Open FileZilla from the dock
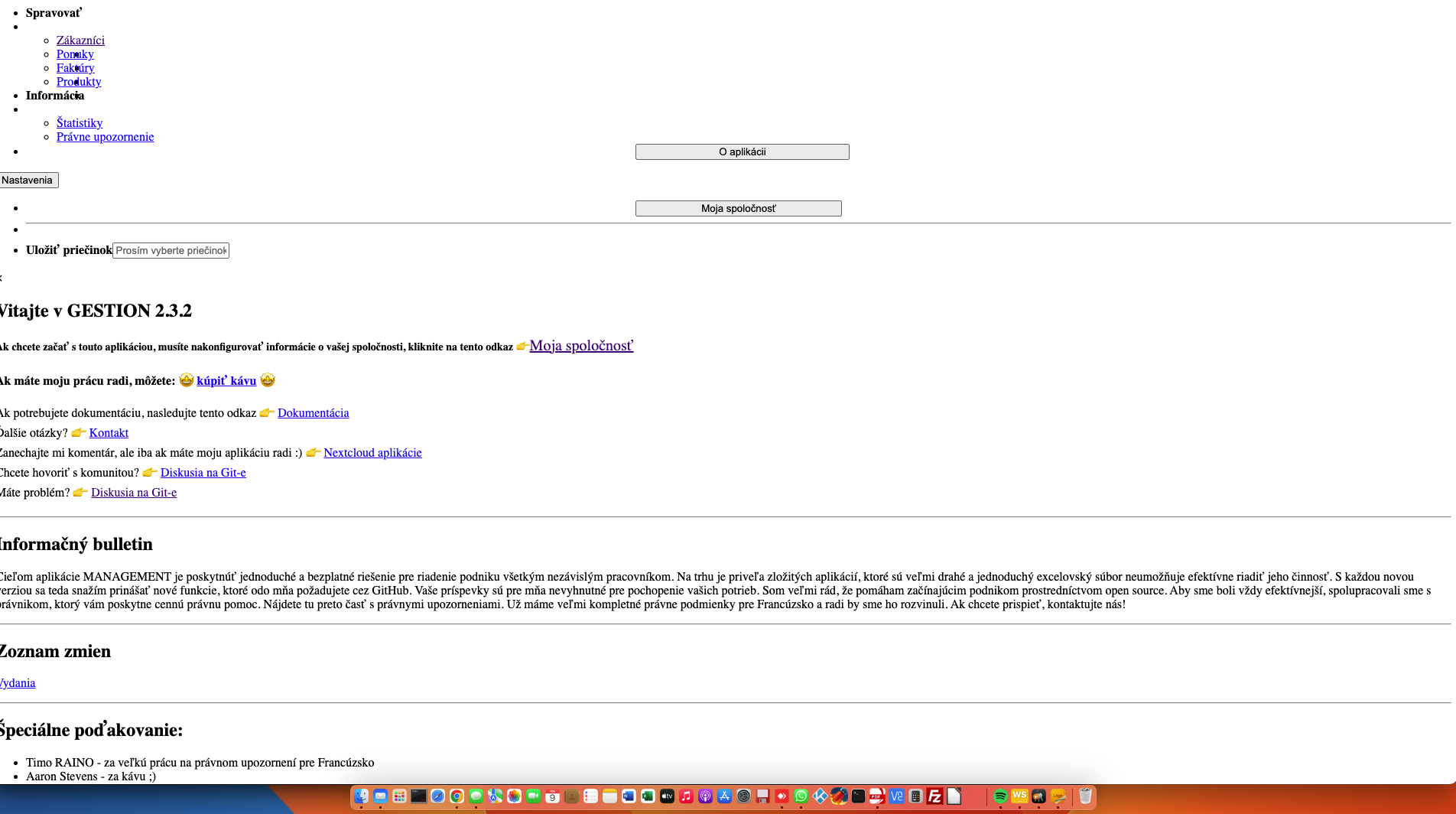The height and width of the screenshot is (814, 1456). pyautogui.click(x=934, y=796)
